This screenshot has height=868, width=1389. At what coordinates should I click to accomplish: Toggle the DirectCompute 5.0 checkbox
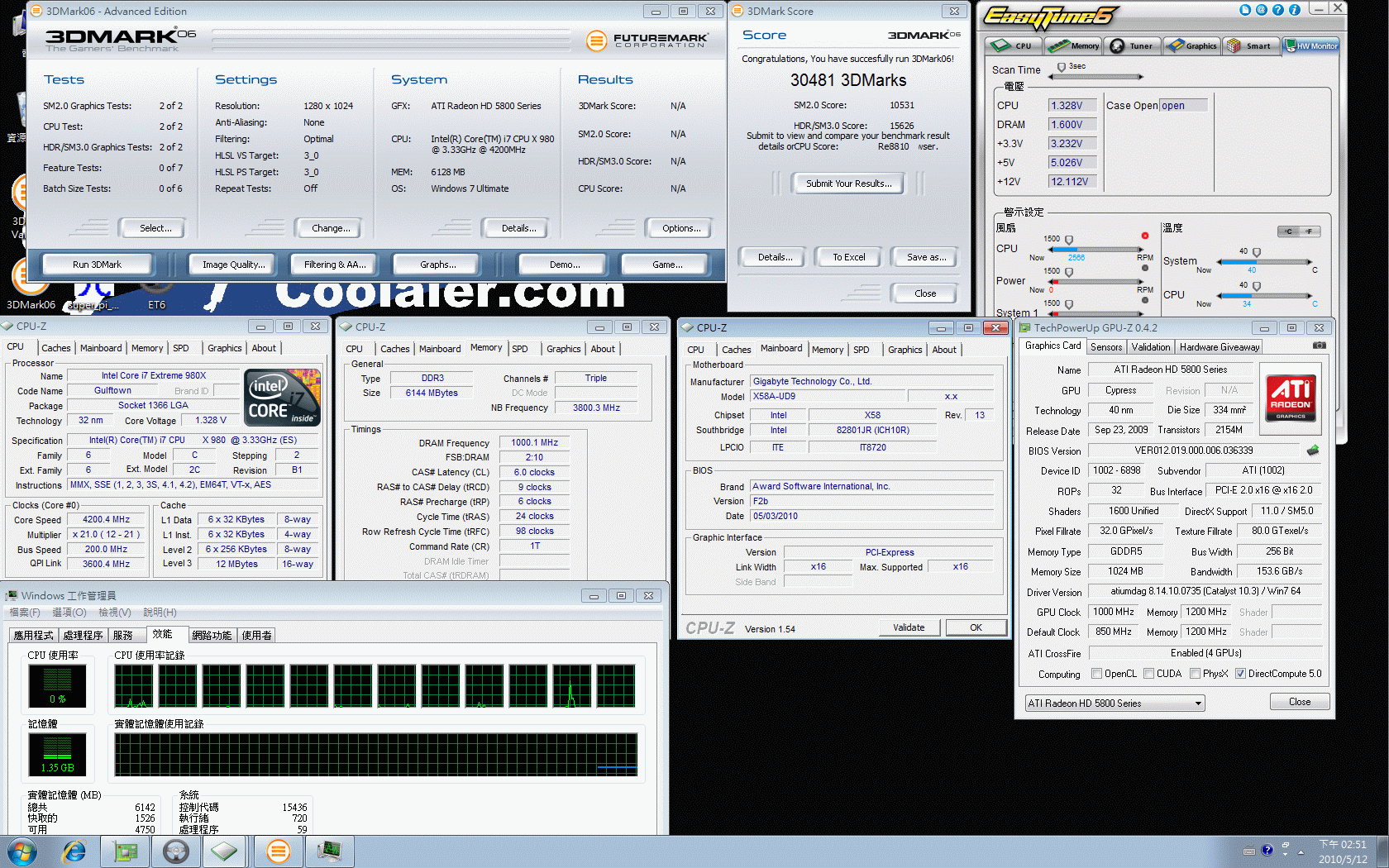pyautogui.click(x=1240, y=673)
